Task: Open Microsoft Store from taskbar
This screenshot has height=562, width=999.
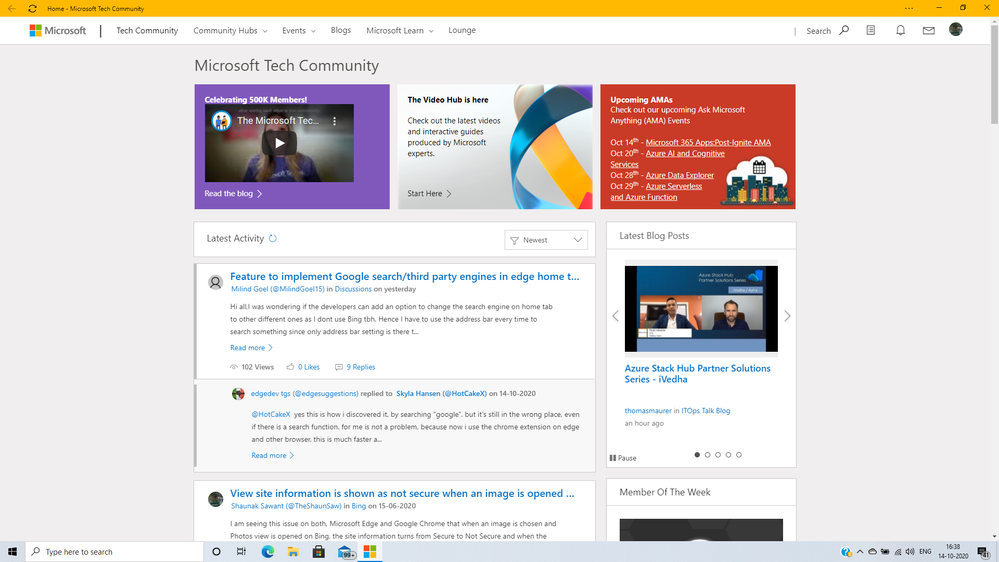Action: [x=319, y=552]
